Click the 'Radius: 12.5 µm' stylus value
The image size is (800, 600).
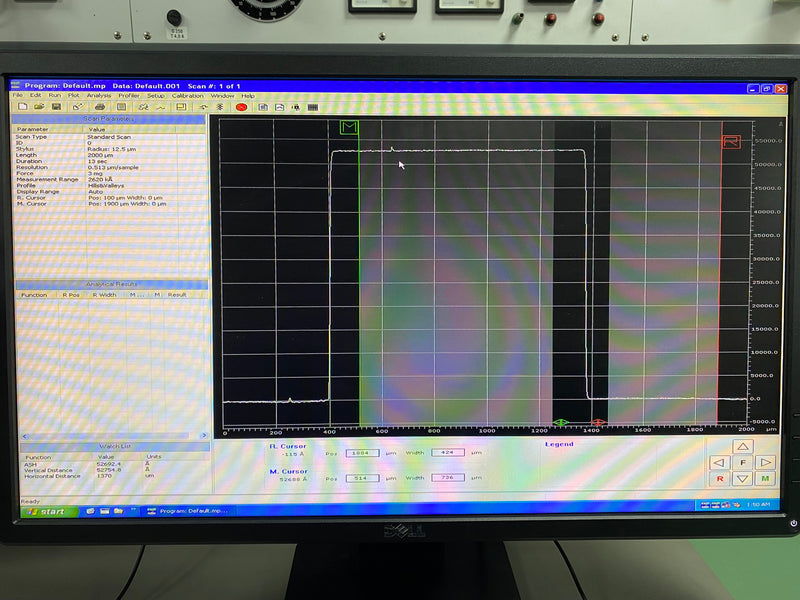point(112,149)
